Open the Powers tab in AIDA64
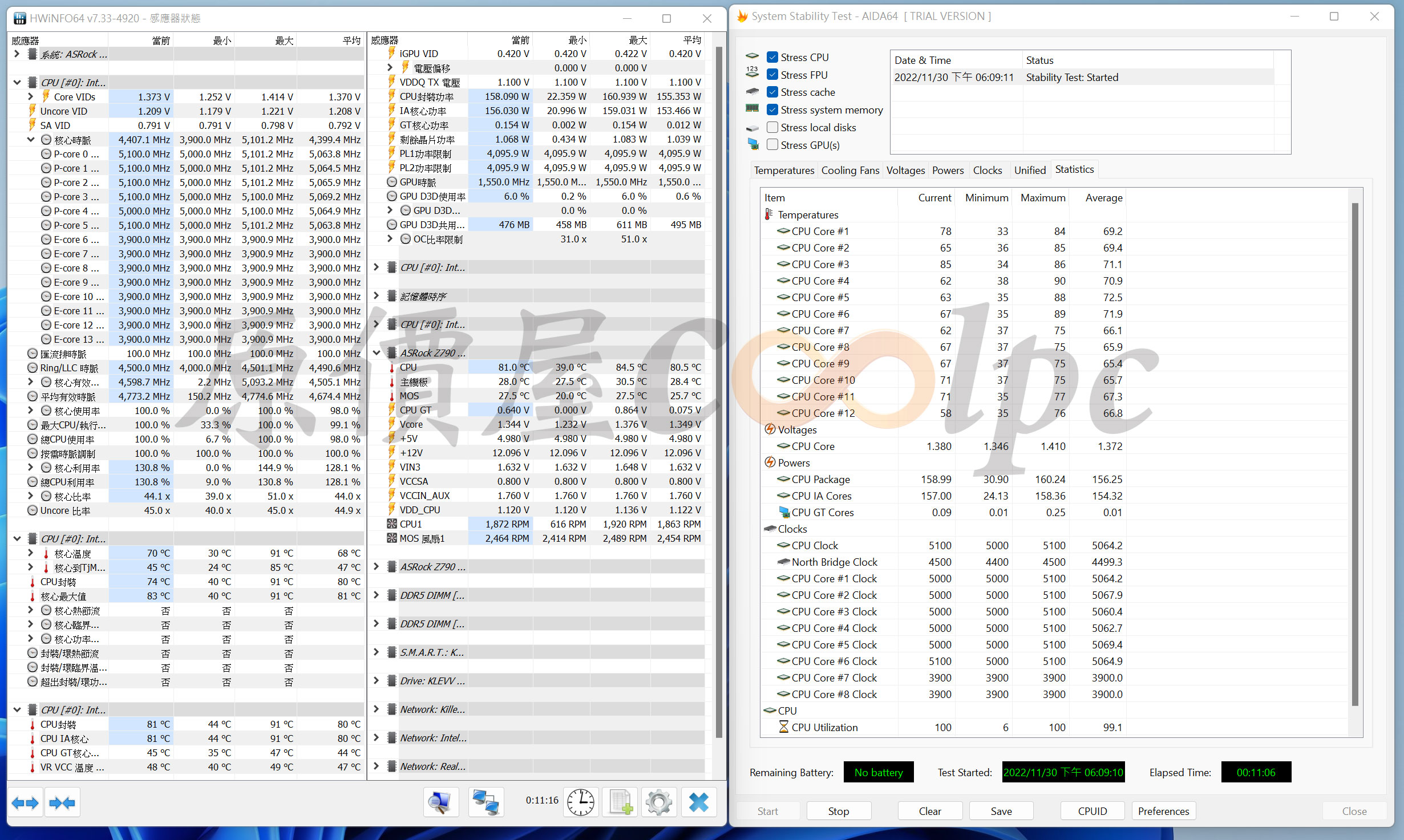The height and width of the screenshot is (840, 1404). tap(948, 170)
